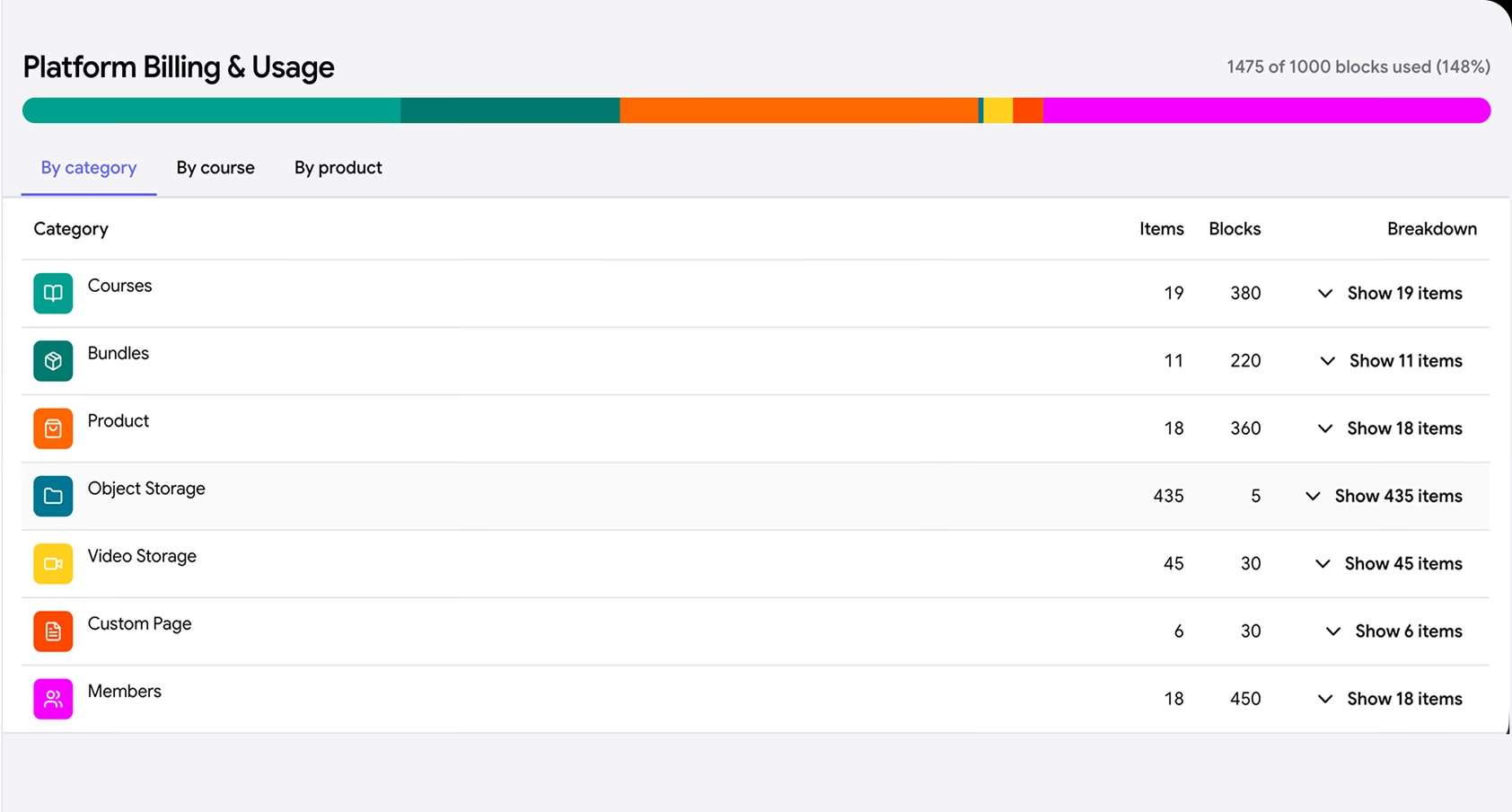The width and height of the screenshot is (1512, 812).
Task: Click the orange Product segment of usage bar
Action: tap(799, 110)
